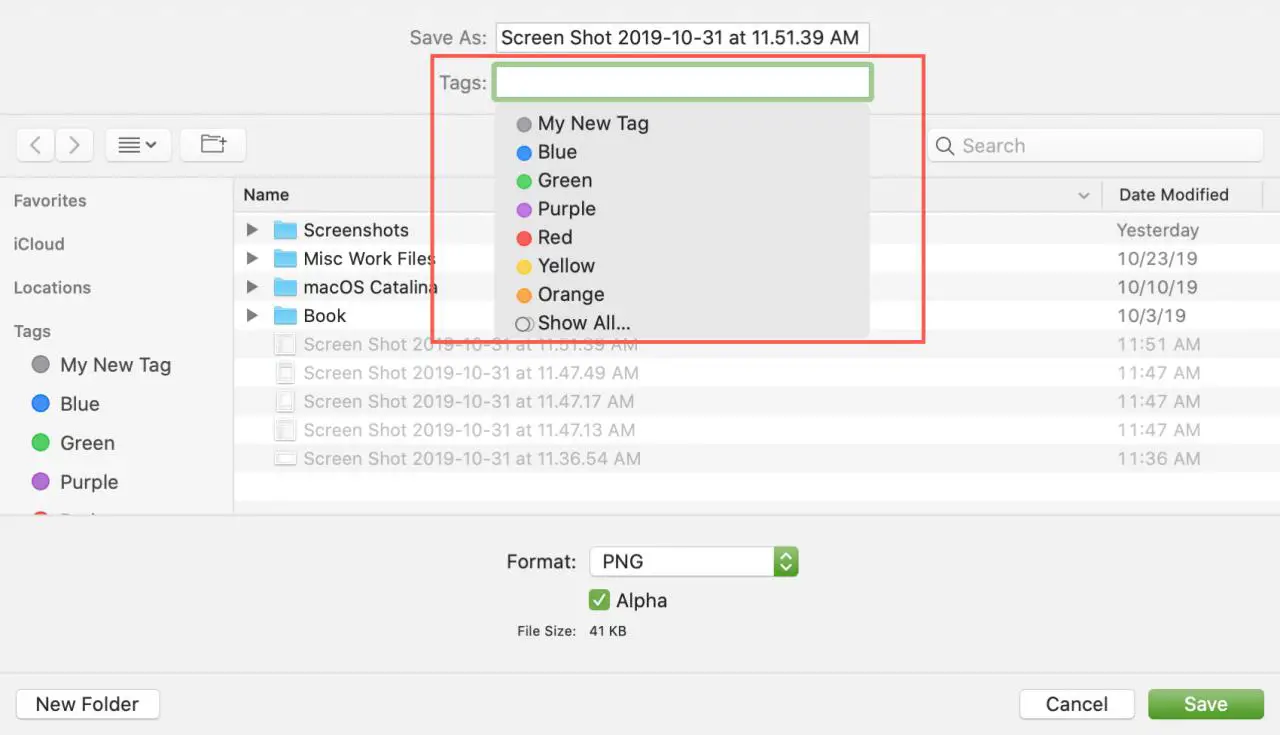Click the macOS Catalina folder icon
The height and width of the screenshot is (735, 1280).
click(286, 287)
